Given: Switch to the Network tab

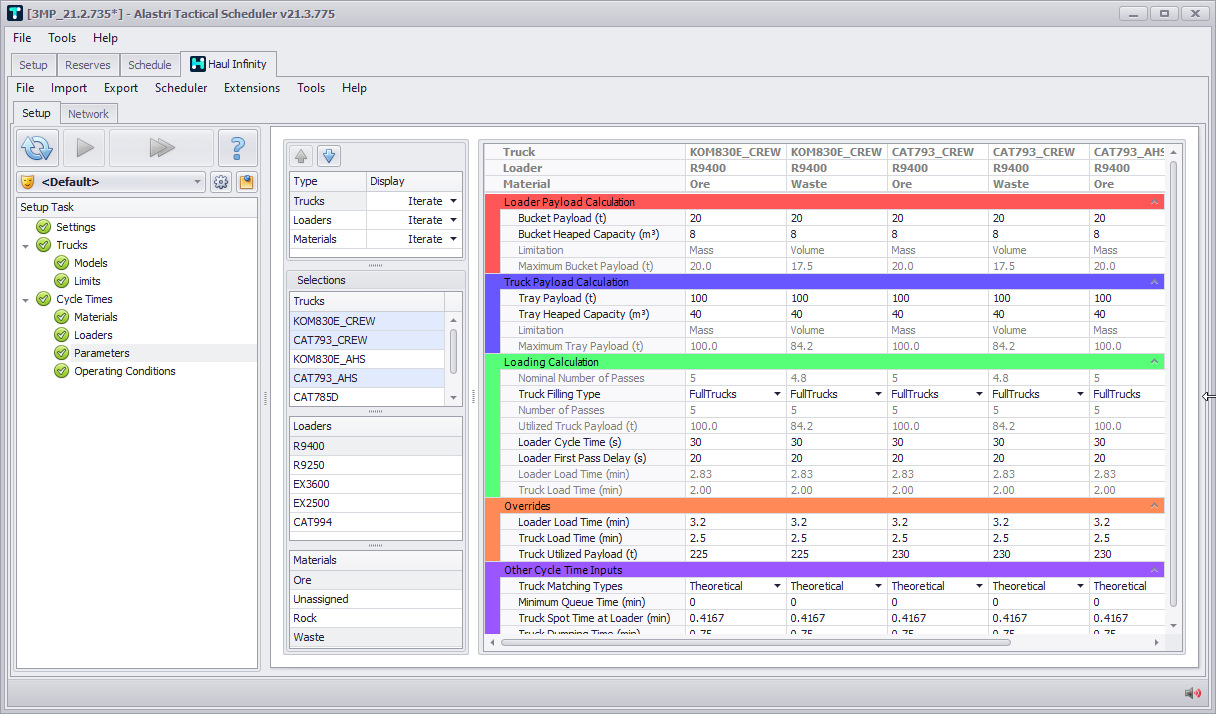Looking at the screenshot, I should (88, 114).
